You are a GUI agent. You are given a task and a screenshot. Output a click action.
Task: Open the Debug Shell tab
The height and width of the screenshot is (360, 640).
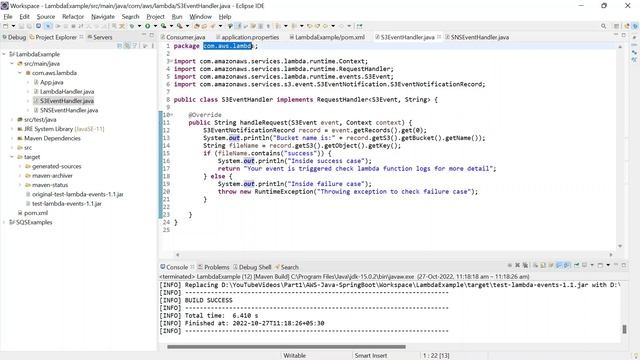click(252, 267)
